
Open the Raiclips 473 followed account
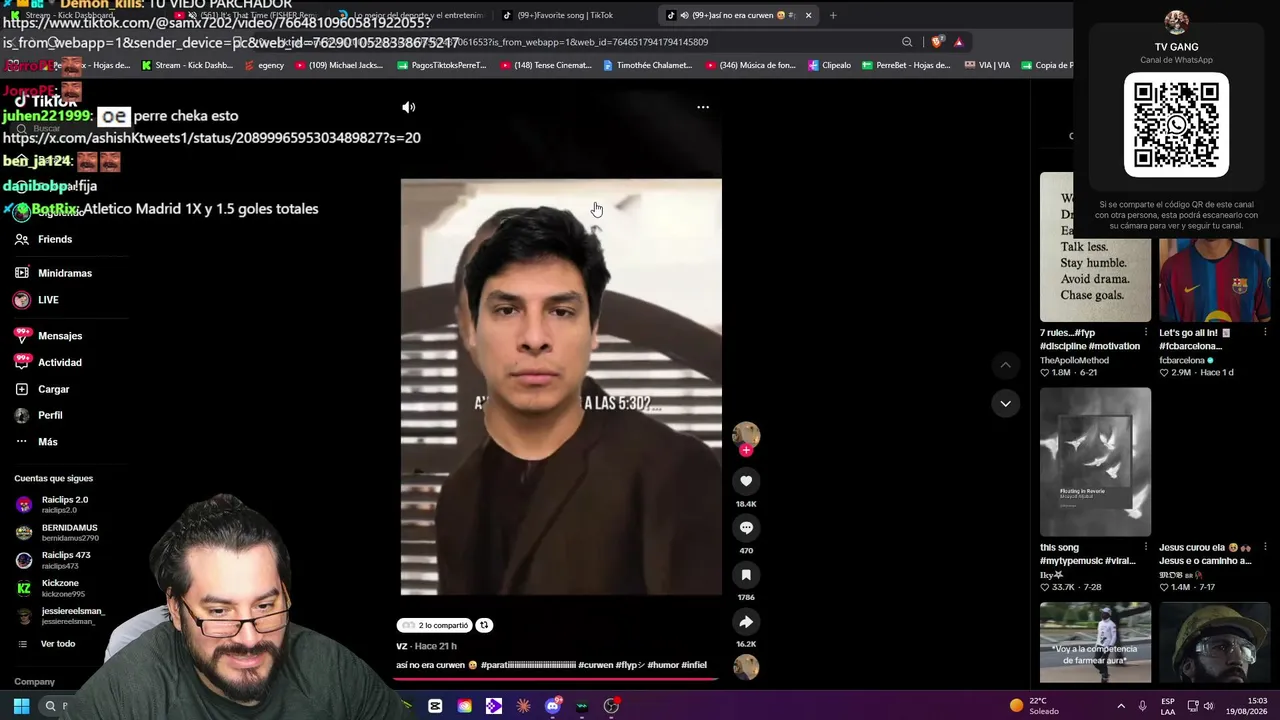pyautogui.click(x=54, y=560)
